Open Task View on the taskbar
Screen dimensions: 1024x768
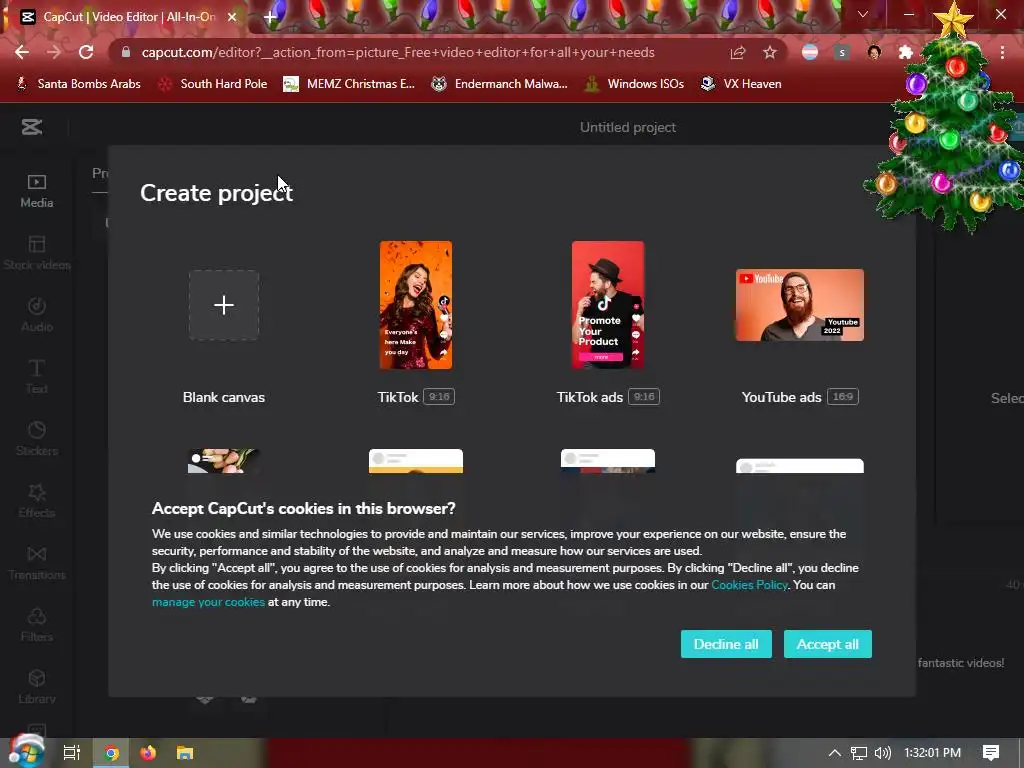pos(72,753)
